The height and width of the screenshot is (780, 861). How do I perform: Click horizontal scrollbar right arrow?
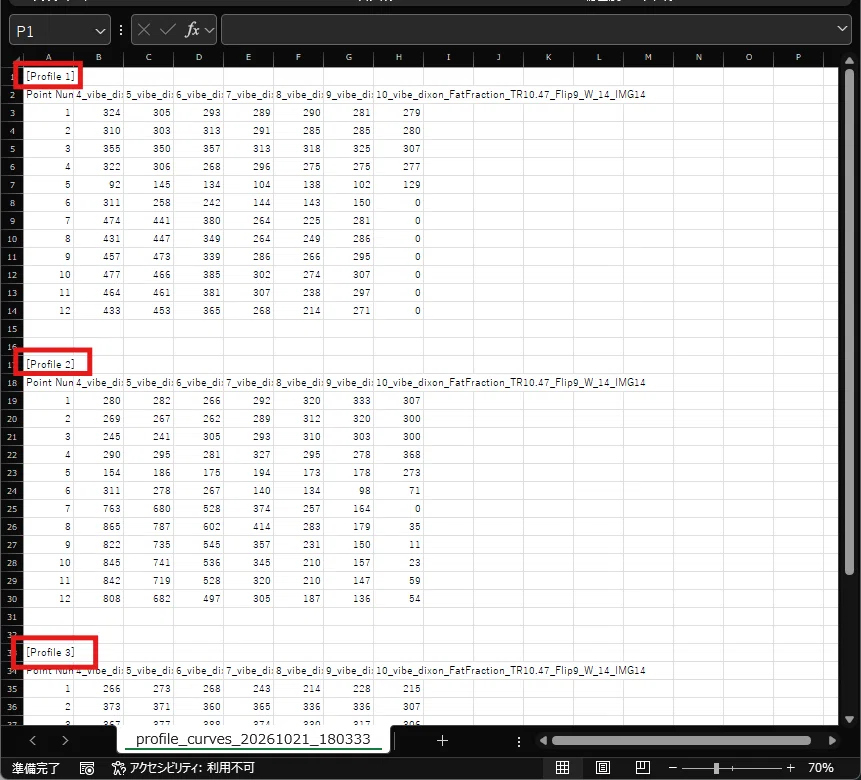click(832, 740)
